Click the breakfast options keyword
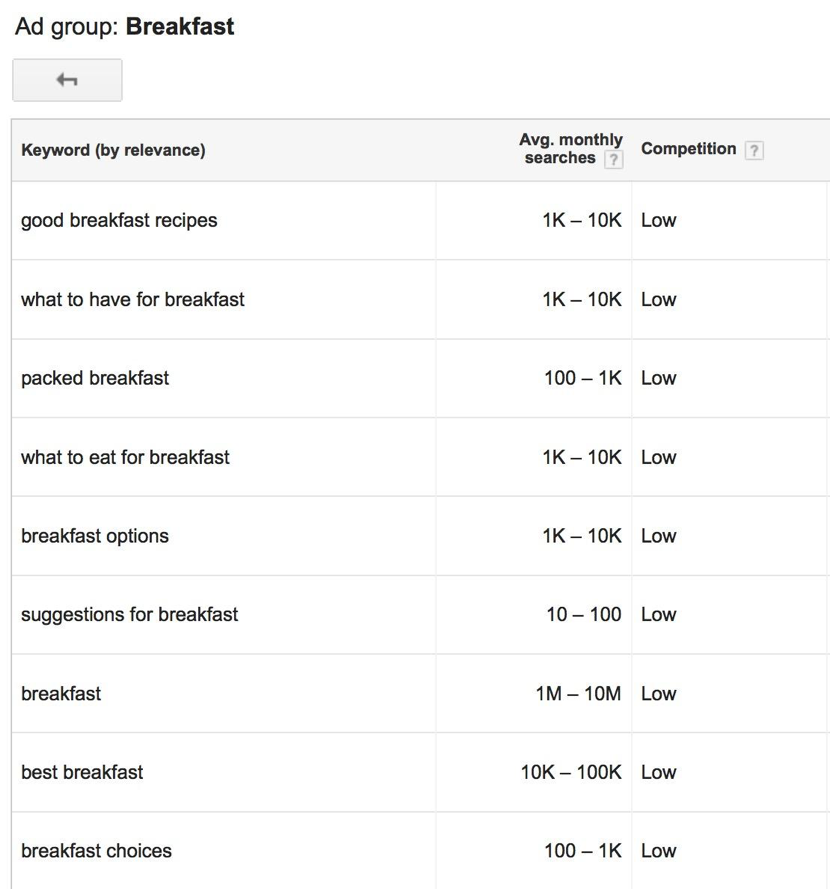This screenshot has width=830, height=889. (95, 536)
